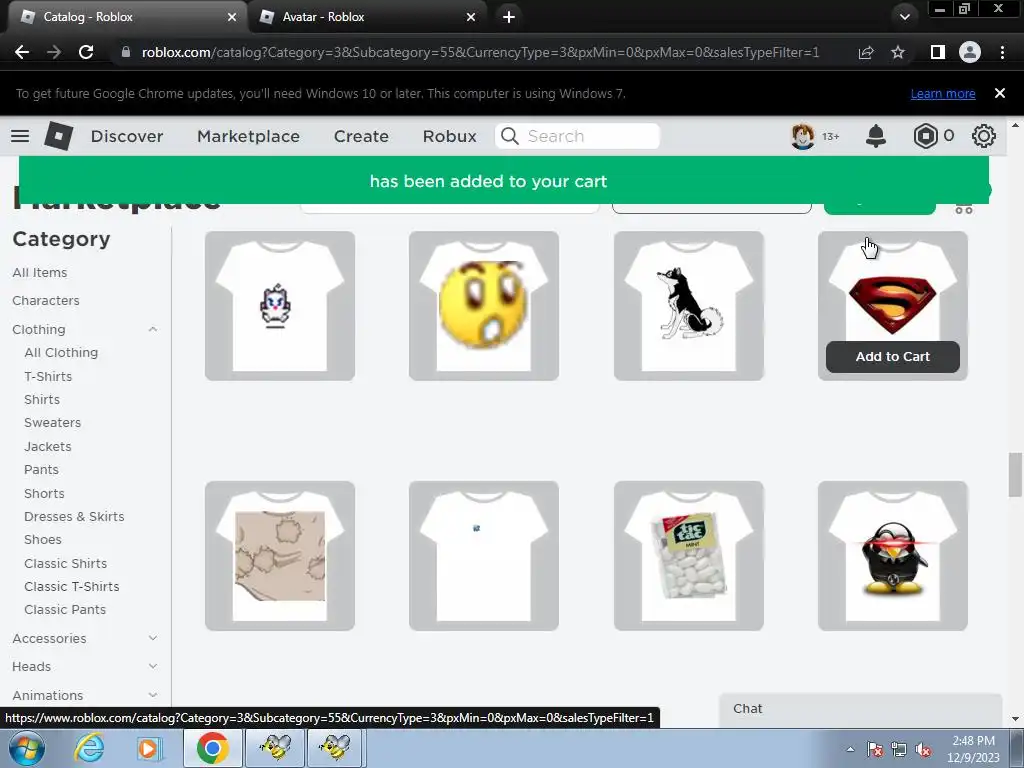
Task: Choose Dresses & Skirts subcategory
Action: [x=74, y=516]
